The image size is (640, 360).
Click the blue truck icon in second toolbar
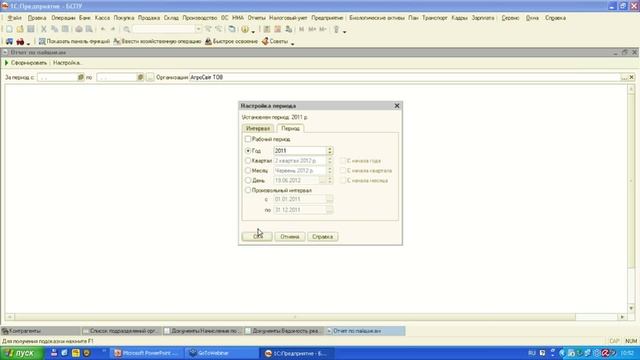click(9, 42)
